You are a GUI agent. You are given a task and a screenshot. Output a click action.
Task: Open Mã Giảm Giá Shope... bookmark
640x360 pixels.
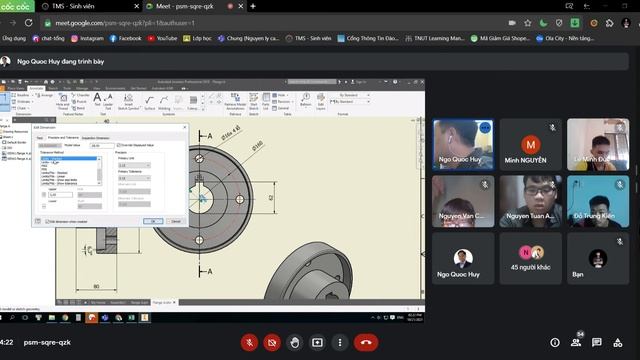tap(500, 38)
